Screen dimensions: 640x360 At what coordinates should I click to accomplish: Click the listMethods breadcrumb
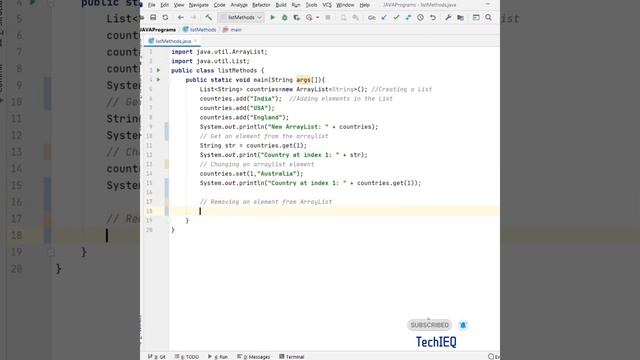[199, 30]
